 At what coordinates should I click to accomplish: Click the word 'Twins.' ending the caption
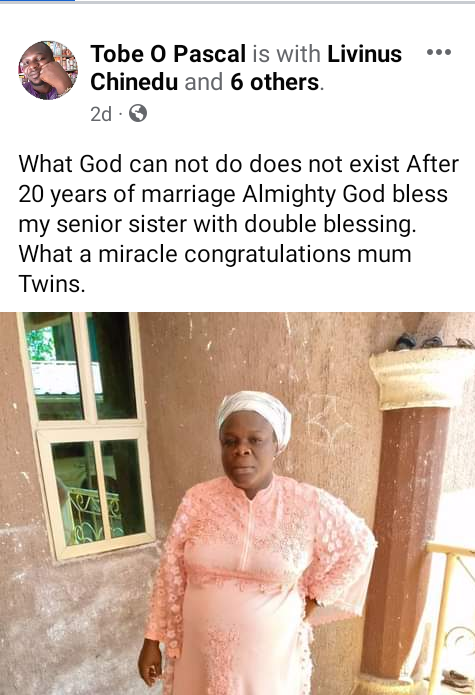click(x=51, y=284)
